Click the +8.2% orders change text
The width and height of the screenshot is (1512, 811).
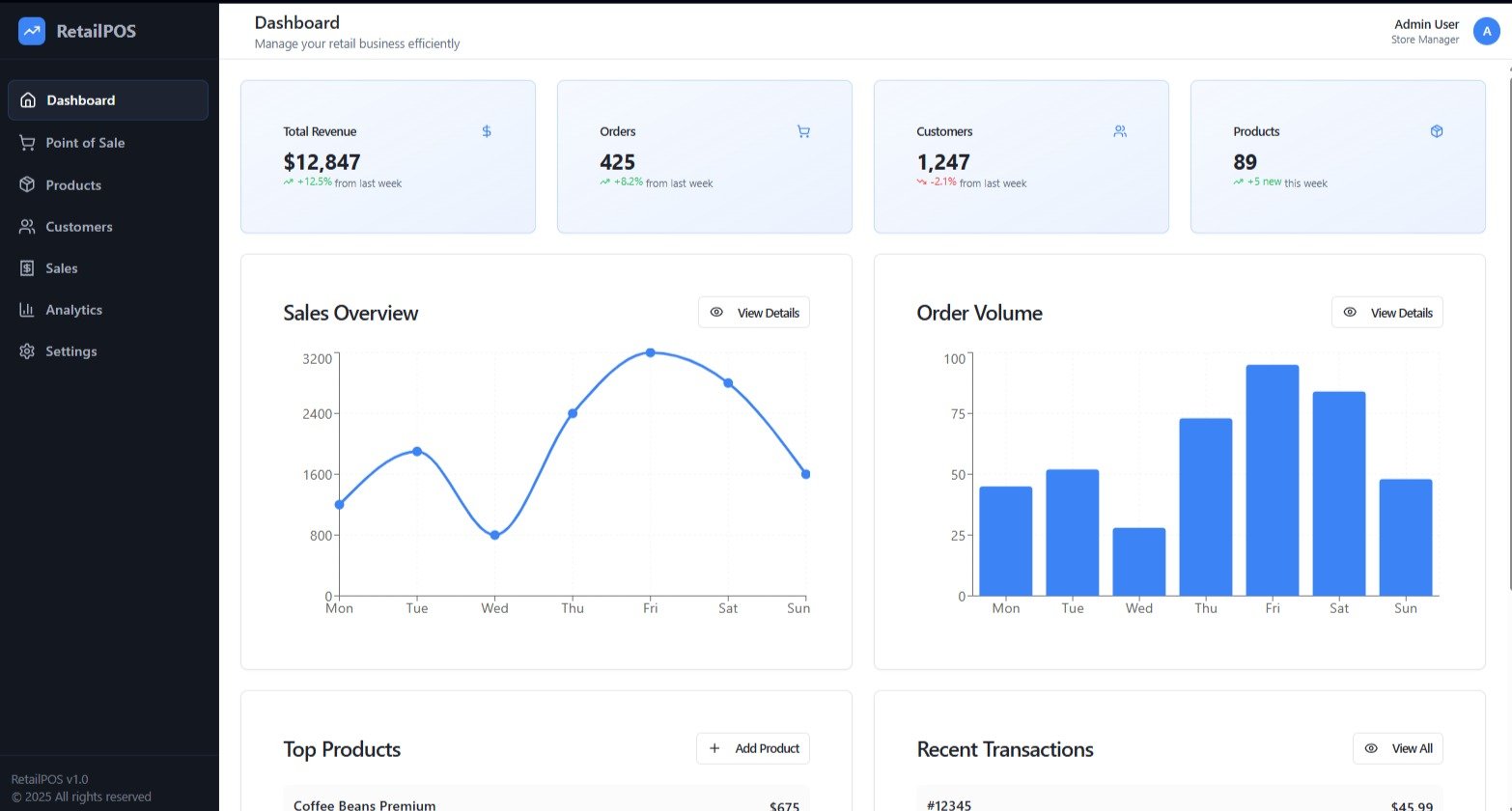click(x=629, y=182)
